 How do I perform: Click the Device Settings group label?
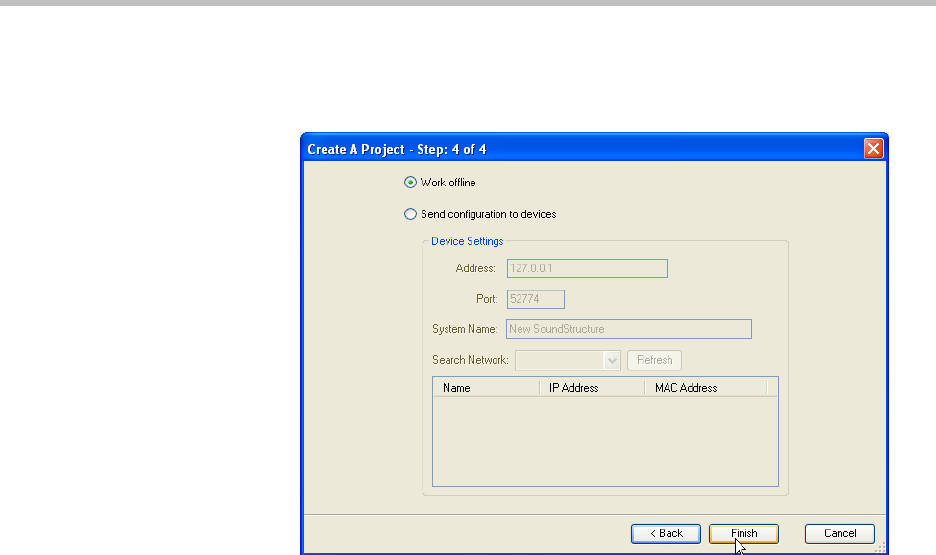(x=467, y=241)
